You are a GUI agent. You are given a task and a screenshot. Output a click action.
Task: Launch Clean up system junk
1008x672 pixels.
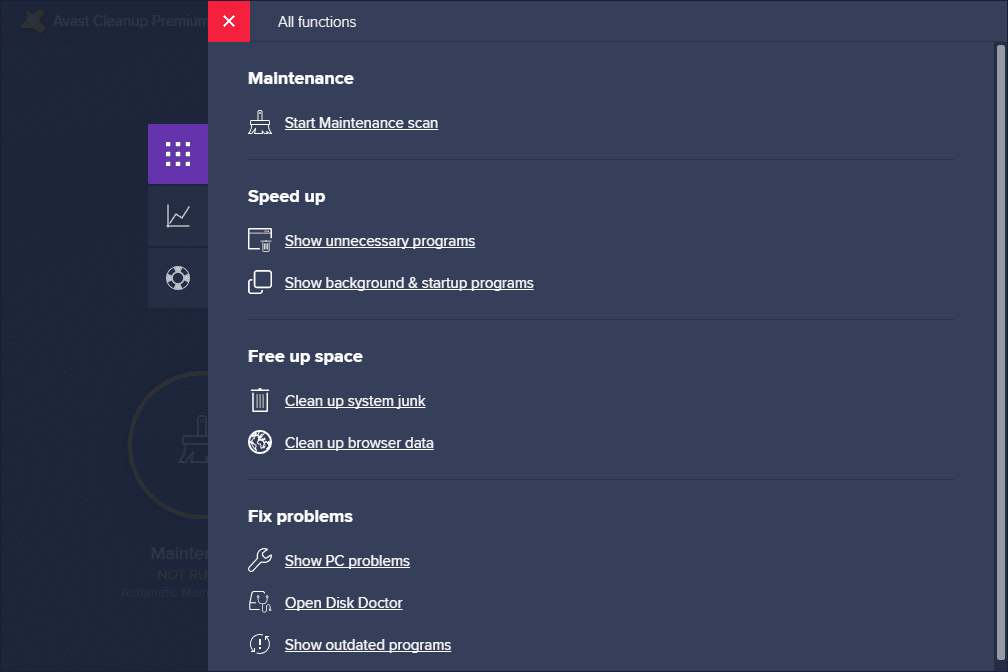[x=355, y=400]
